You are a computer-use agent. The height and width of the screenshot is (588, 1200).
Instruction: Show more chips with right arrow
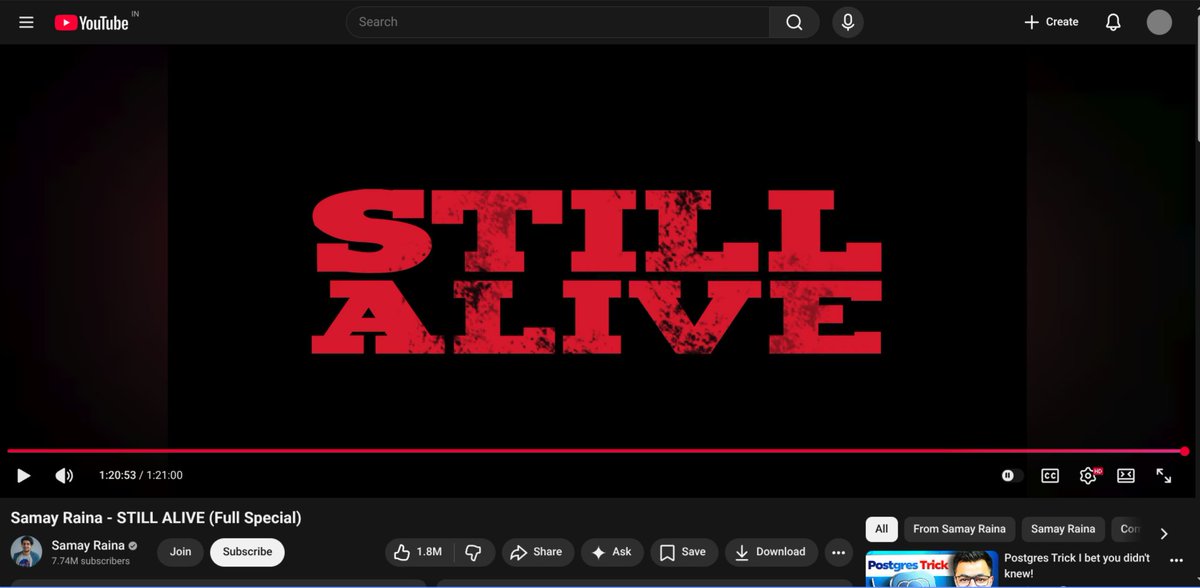click(x=1164, y=533)
